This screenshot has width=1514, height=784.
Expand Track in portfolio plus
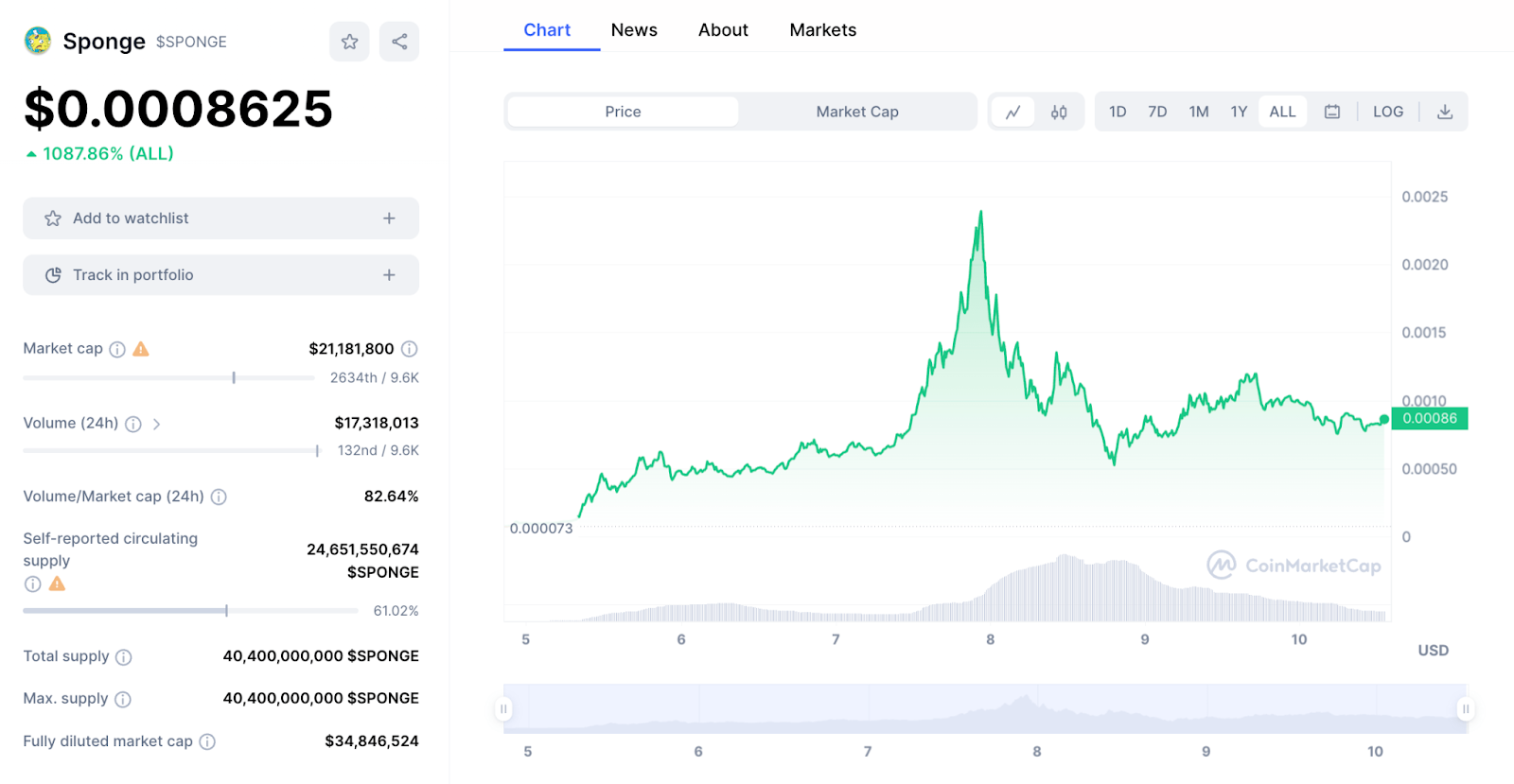tap(389, 275)
